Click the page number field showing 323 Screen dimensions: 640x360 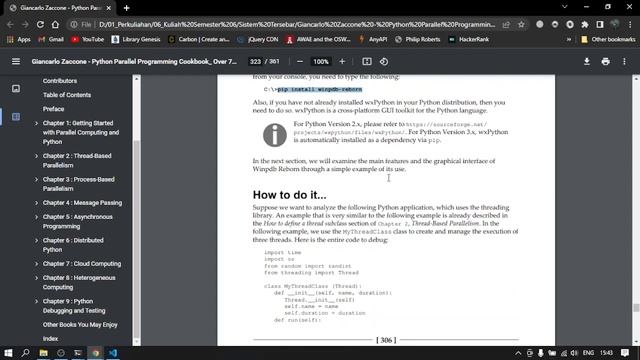[255, 62]
